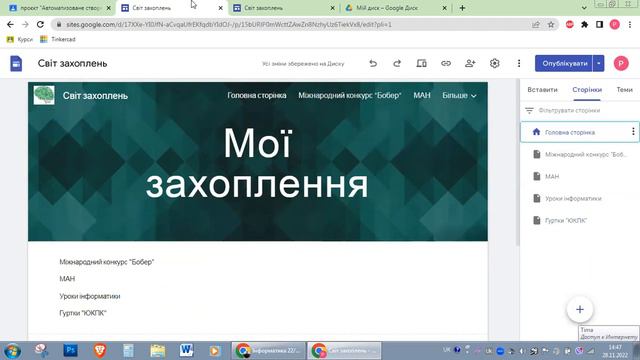Image resolution: width=640 pixels, height=360 pixels.
Task: Click the page icon next to МАН
Action: [537, 176]
